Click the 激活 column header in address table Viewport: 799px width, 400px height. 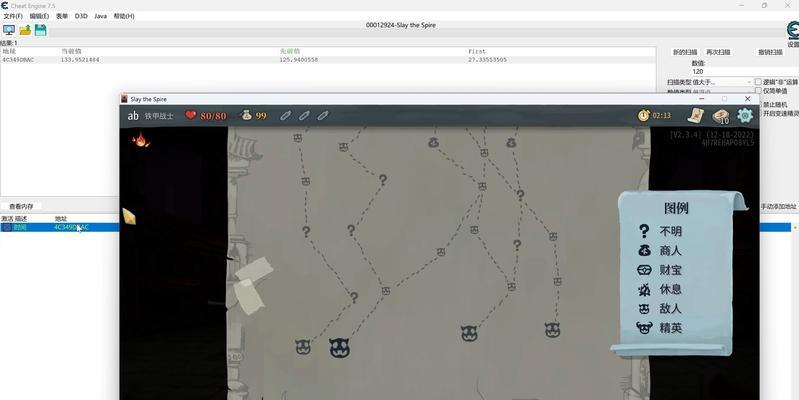click(x=7, y=219)
